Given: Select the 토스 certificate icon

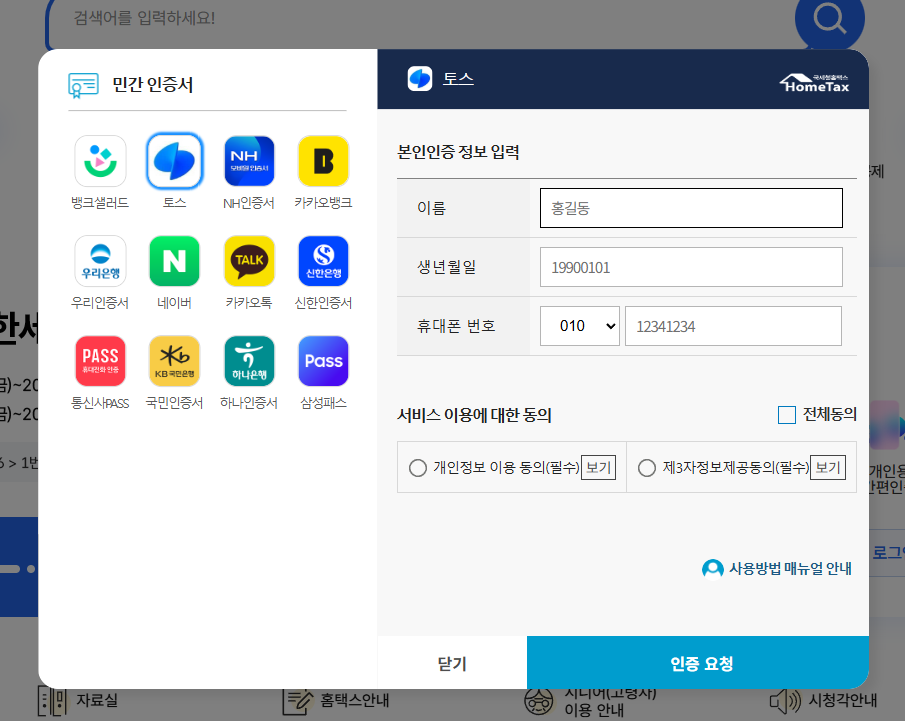Looking at the screenshot, I should coord(174,161).
